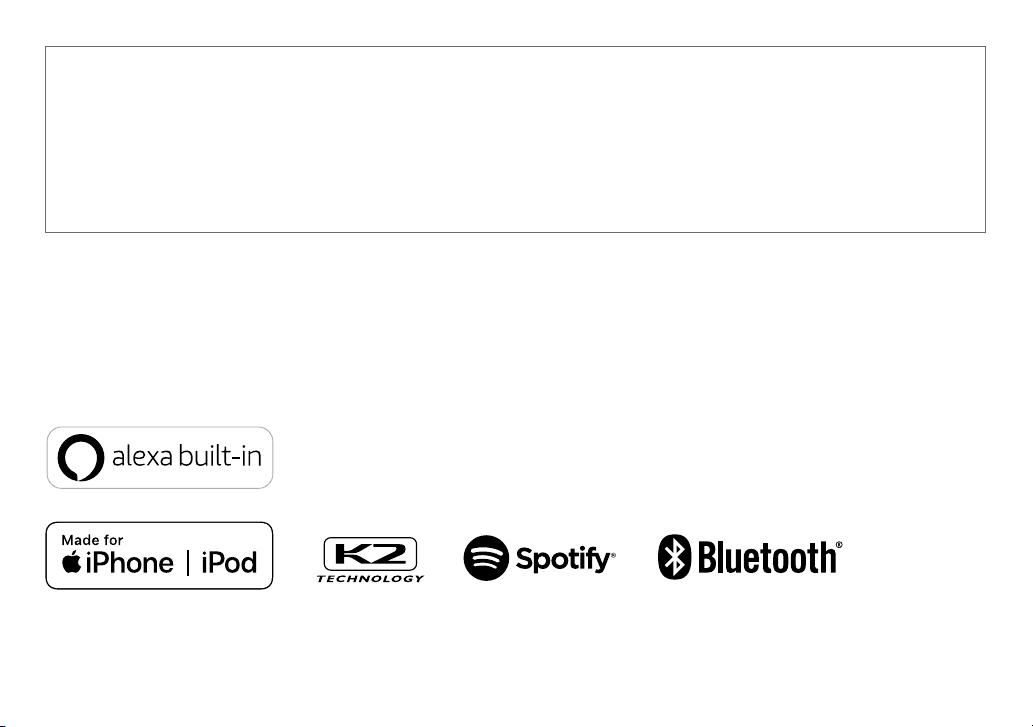Click the letter S in Spotify
Screen dimensions: 1033x727
click(524, 558)
